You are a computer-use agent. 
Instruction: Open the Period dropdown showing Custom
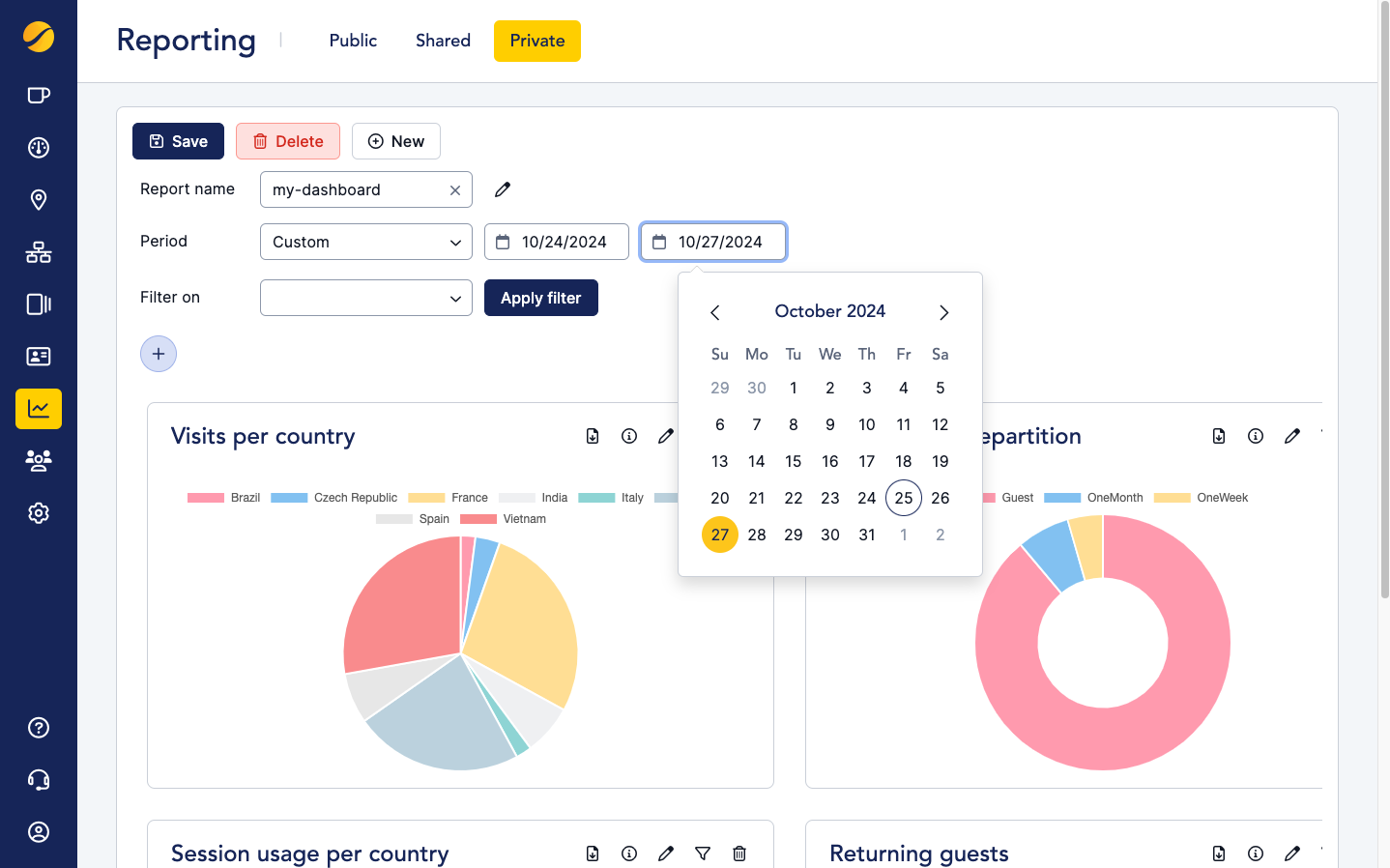tap(365, 242)
